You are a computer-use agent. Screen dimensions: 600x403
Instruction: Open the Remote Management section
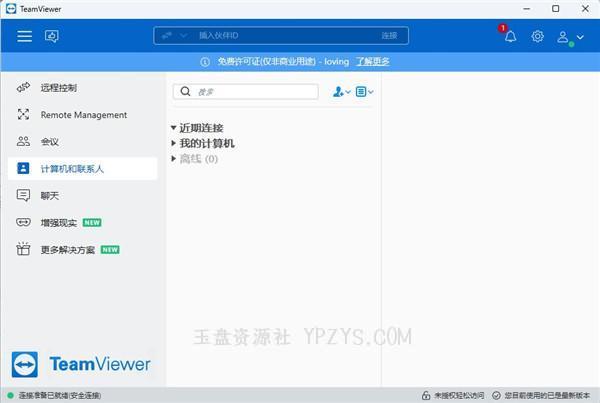coord(83,114)
